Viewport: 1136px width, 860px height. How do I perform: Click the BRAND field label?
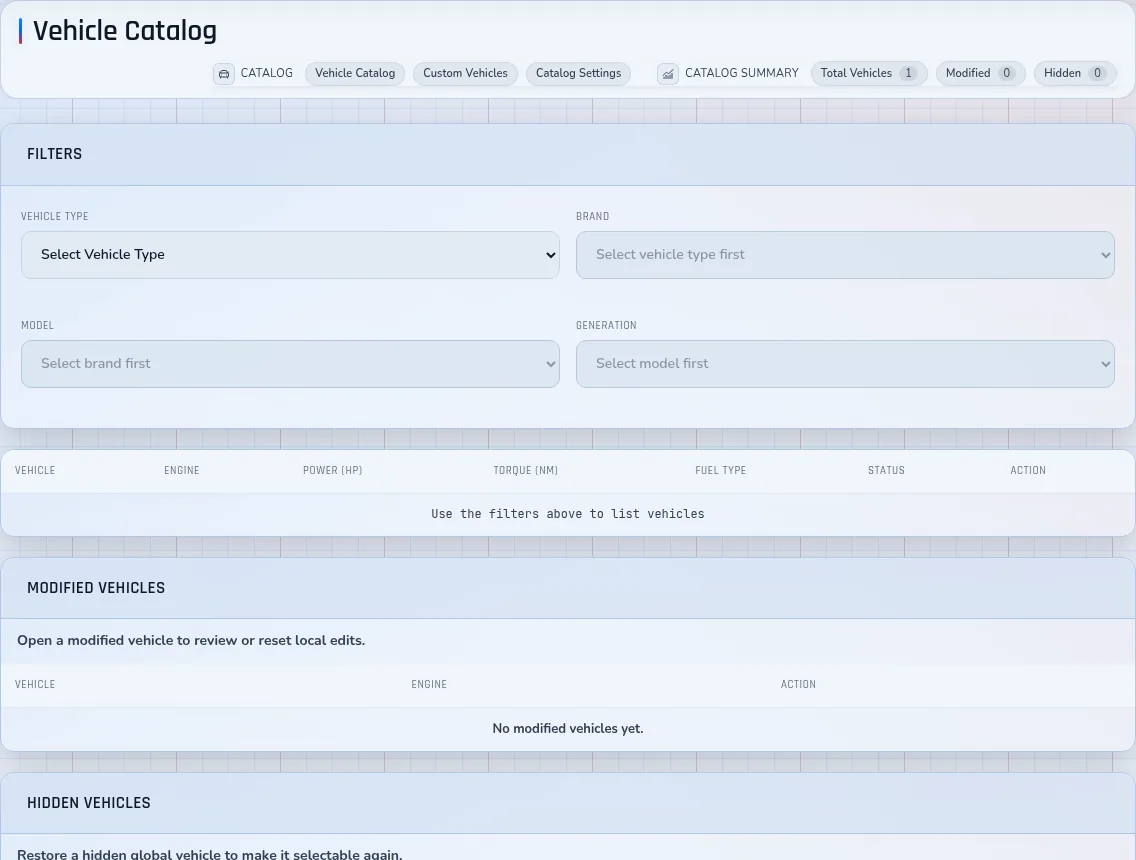593,217
